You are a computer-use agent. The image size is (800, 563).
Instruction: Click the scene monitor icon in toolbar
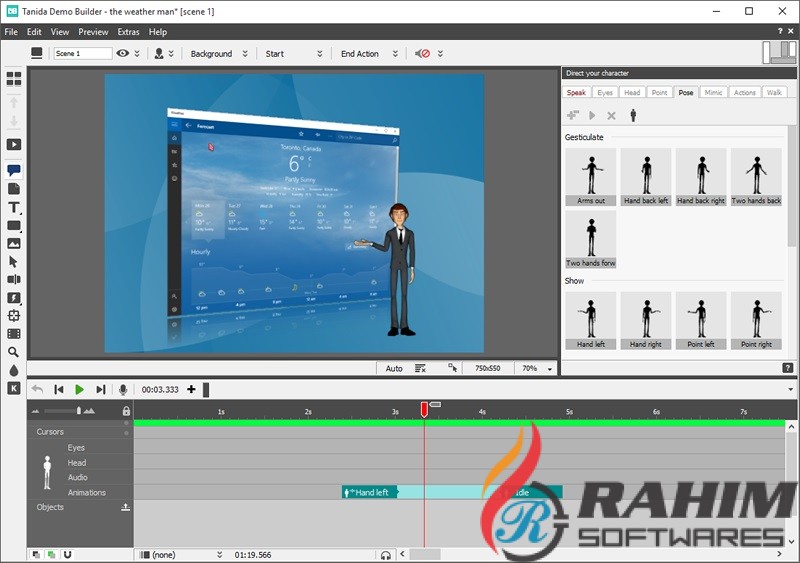point(37,53)
